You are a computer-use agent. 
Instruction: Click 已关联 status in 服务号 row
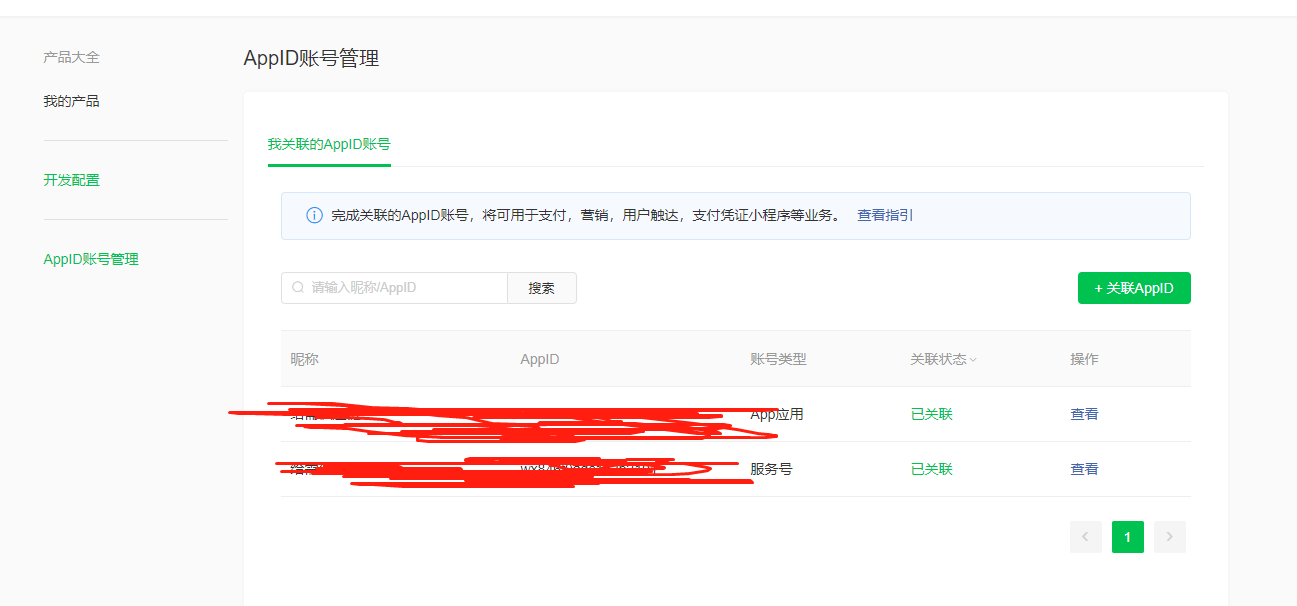(x=931, y=469)
